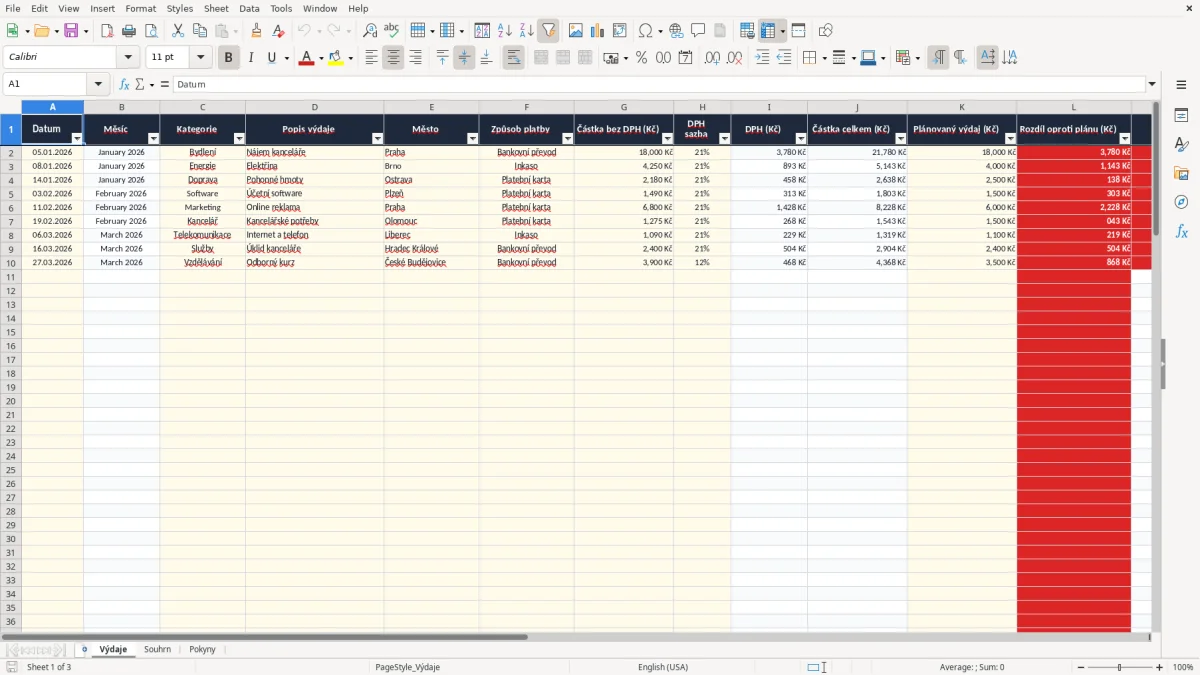Insert an image

click(x=576, y=31)
